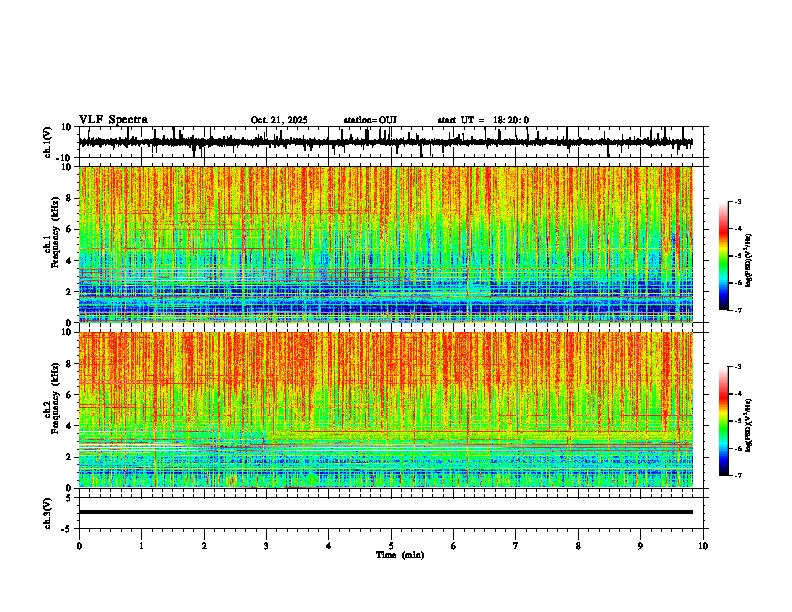Screen dimensions: 792x612
Task: Click the "station=OUI" header label
Action: 370,120
